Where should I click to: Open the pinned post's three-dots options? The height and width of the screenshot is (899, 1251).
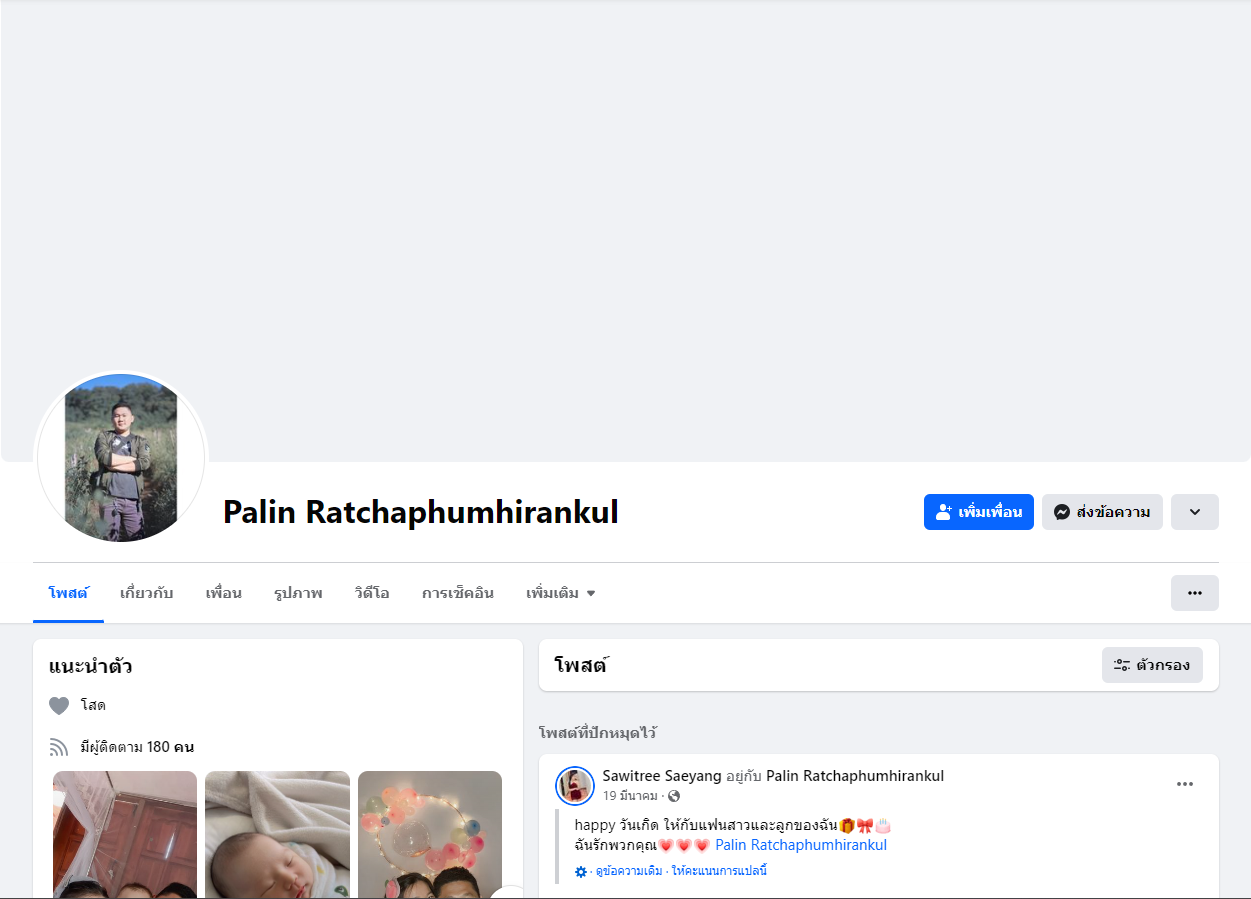tap(1185, 784)
